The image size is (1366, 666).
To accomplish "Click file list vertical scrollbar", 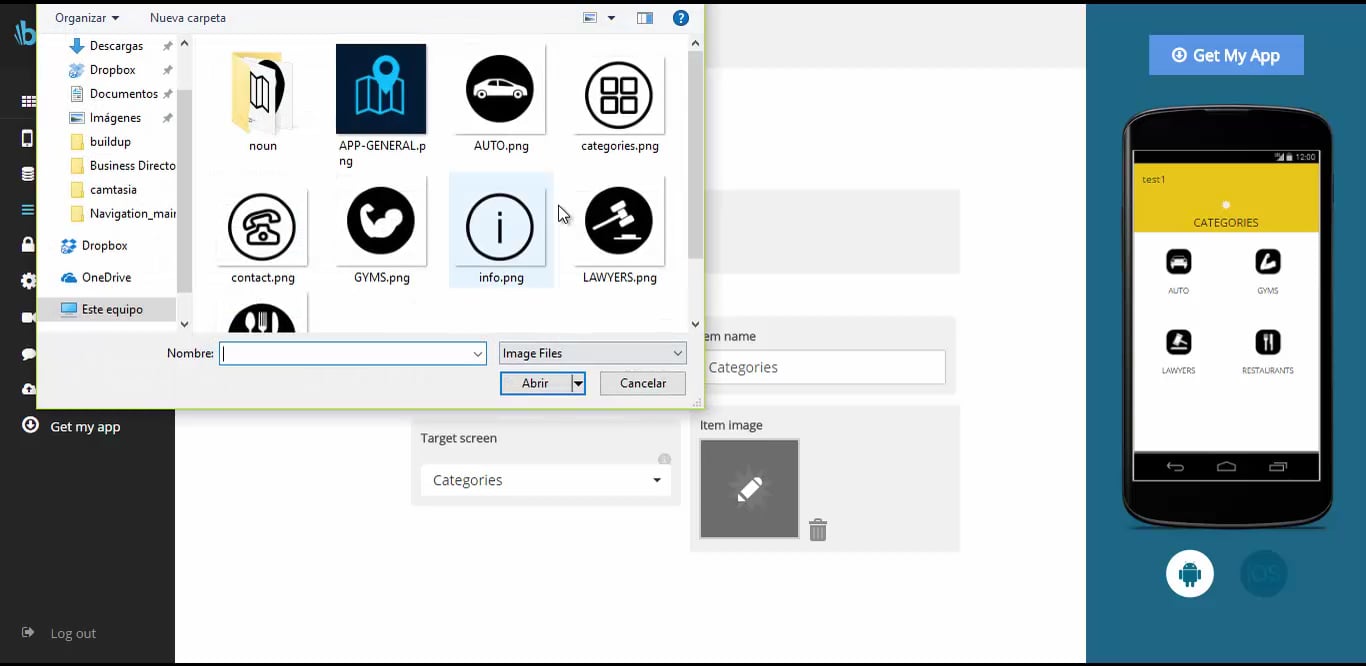I will [696, 155].
